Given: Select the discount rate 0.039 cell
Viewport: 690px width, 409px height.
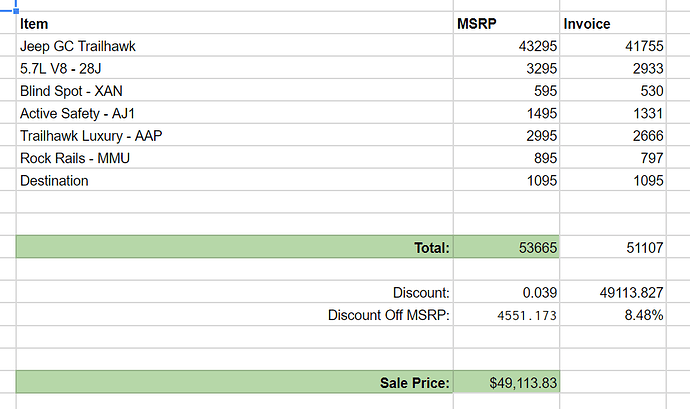Looking at the screenshot, I should (506, 292).
